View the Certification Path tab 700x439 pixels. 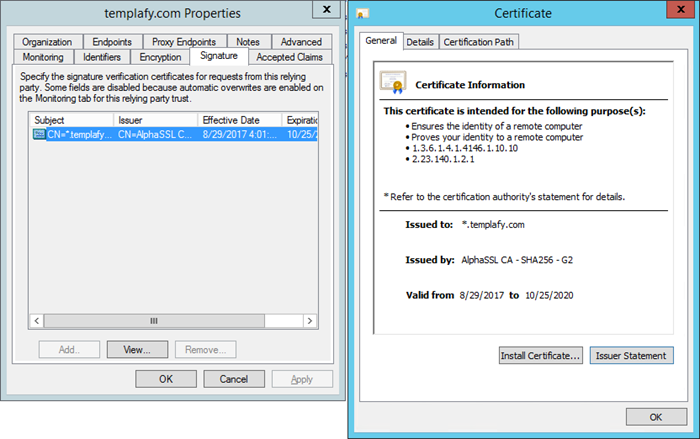coord(479,42)
